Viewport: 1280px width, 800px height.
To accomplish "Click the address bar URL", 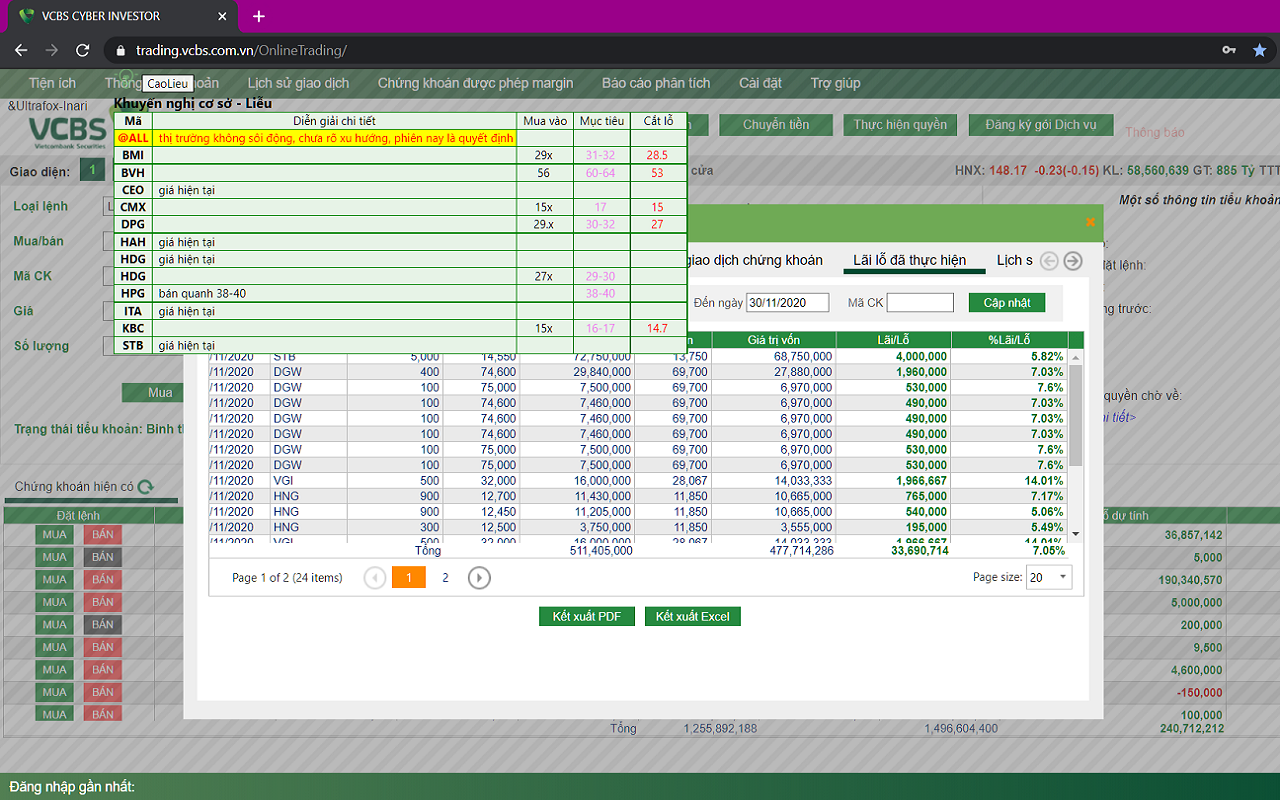I will click(241, 50).
